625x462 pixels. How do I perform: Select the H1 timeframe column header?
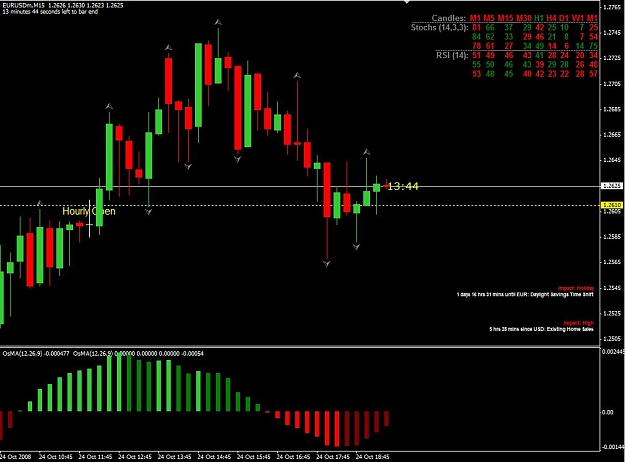[x=539, y=18]
